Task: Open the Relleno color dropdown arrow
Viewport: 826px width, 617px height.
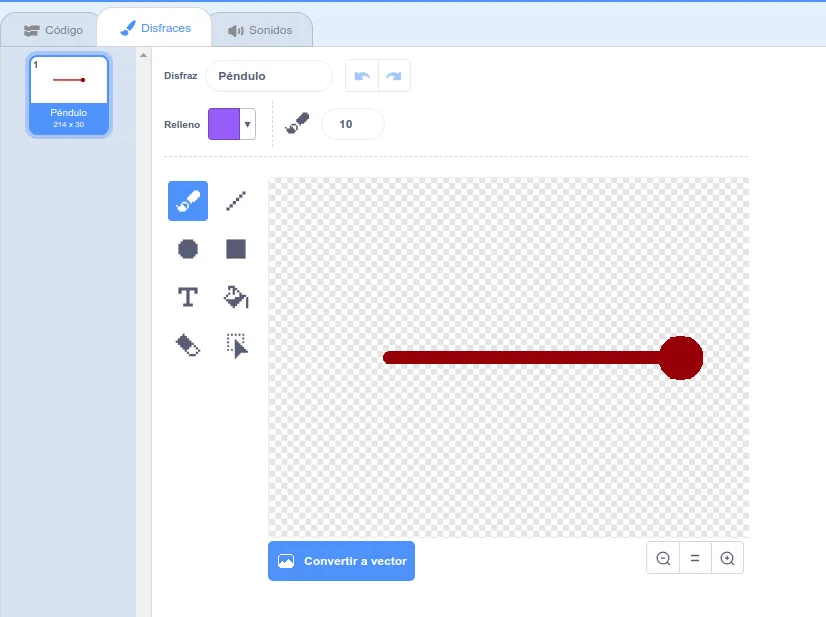Action: click(248, 124)
